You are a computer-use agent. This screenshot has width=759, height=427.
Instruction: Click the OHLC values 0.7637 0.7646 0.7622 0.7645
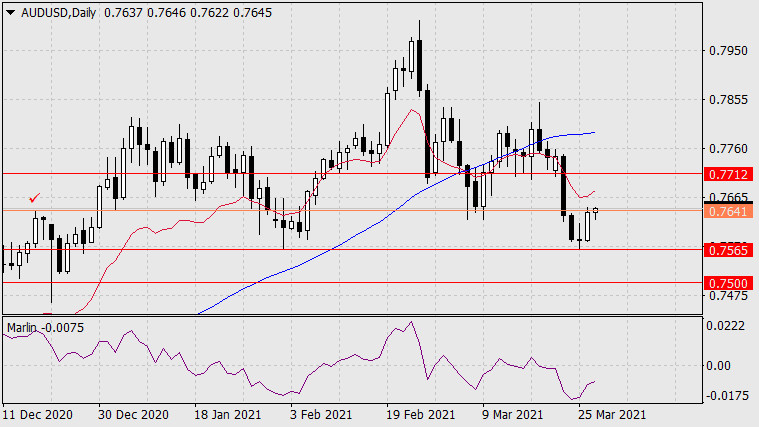point(188,13)
